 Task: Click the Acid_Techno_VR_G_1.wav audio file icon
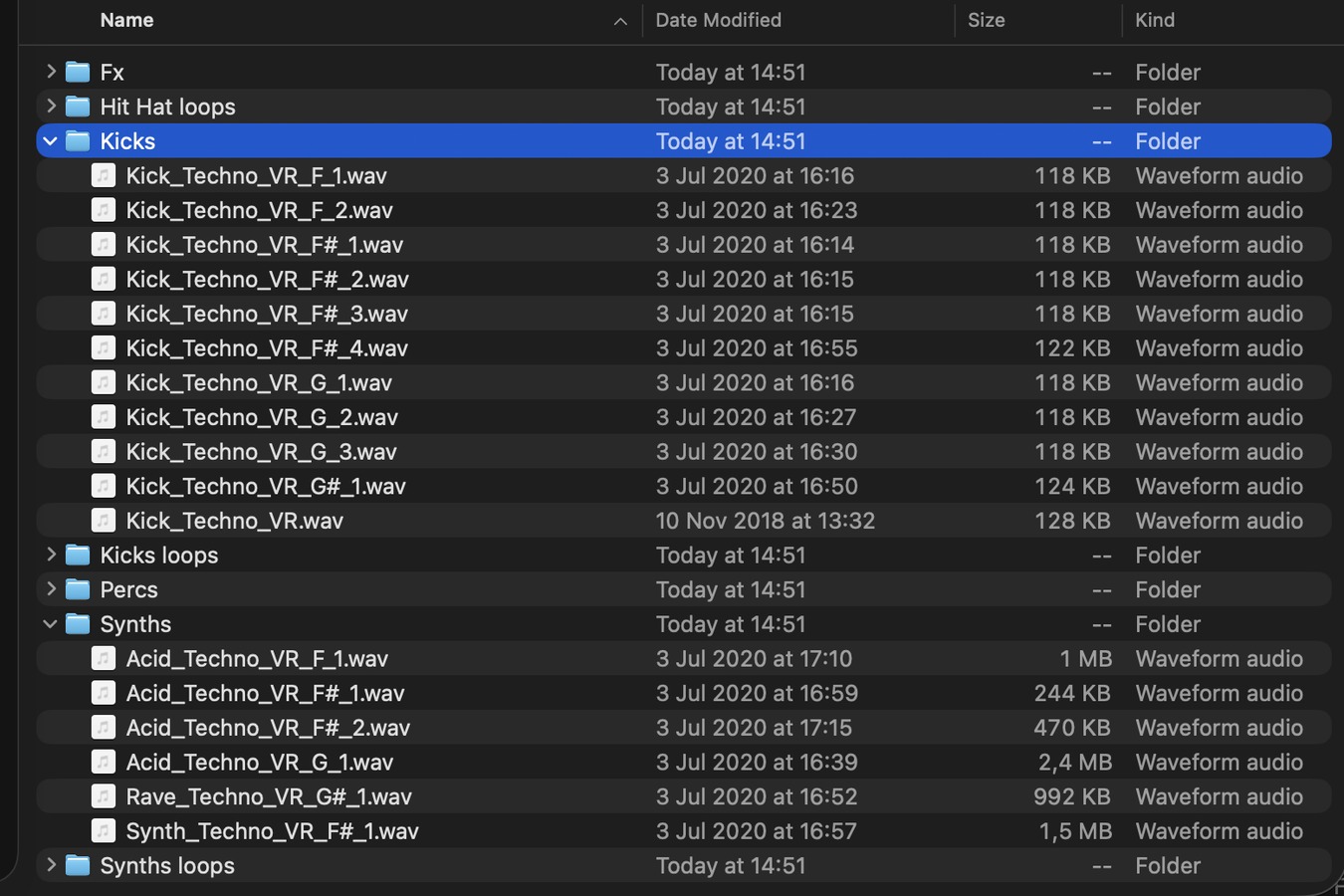click(104, 762)
